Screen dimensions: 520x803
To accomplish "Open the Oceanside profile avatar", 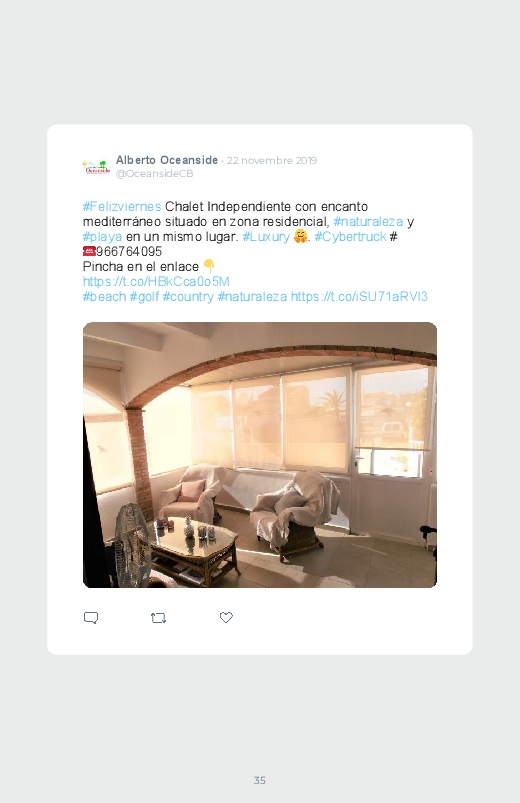I will pyautogui.click(x=96, y=167).
